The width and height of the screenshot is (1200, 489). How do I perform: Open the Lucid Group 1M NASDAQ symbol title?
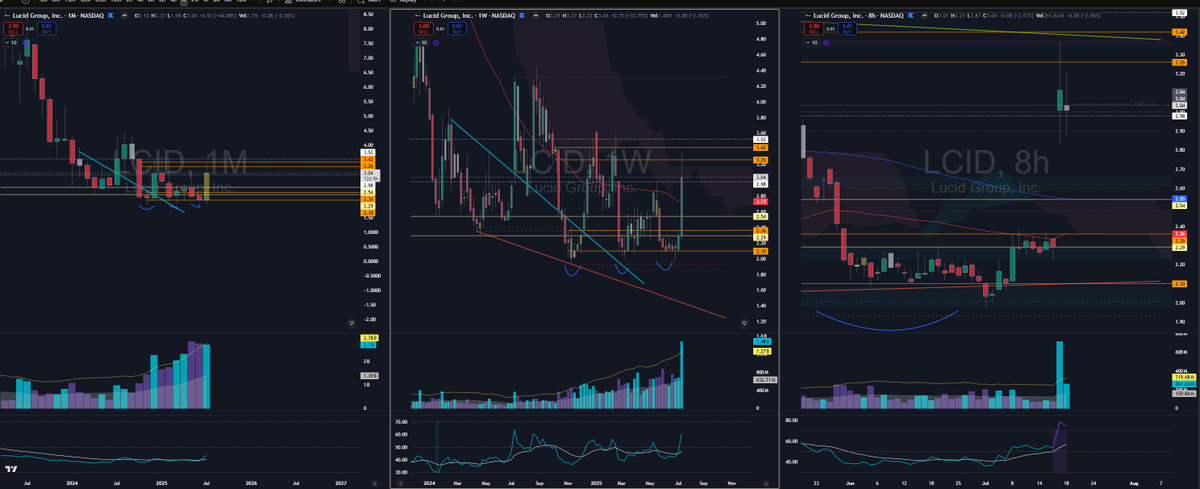pyautogui.click(x=58, y=16)
